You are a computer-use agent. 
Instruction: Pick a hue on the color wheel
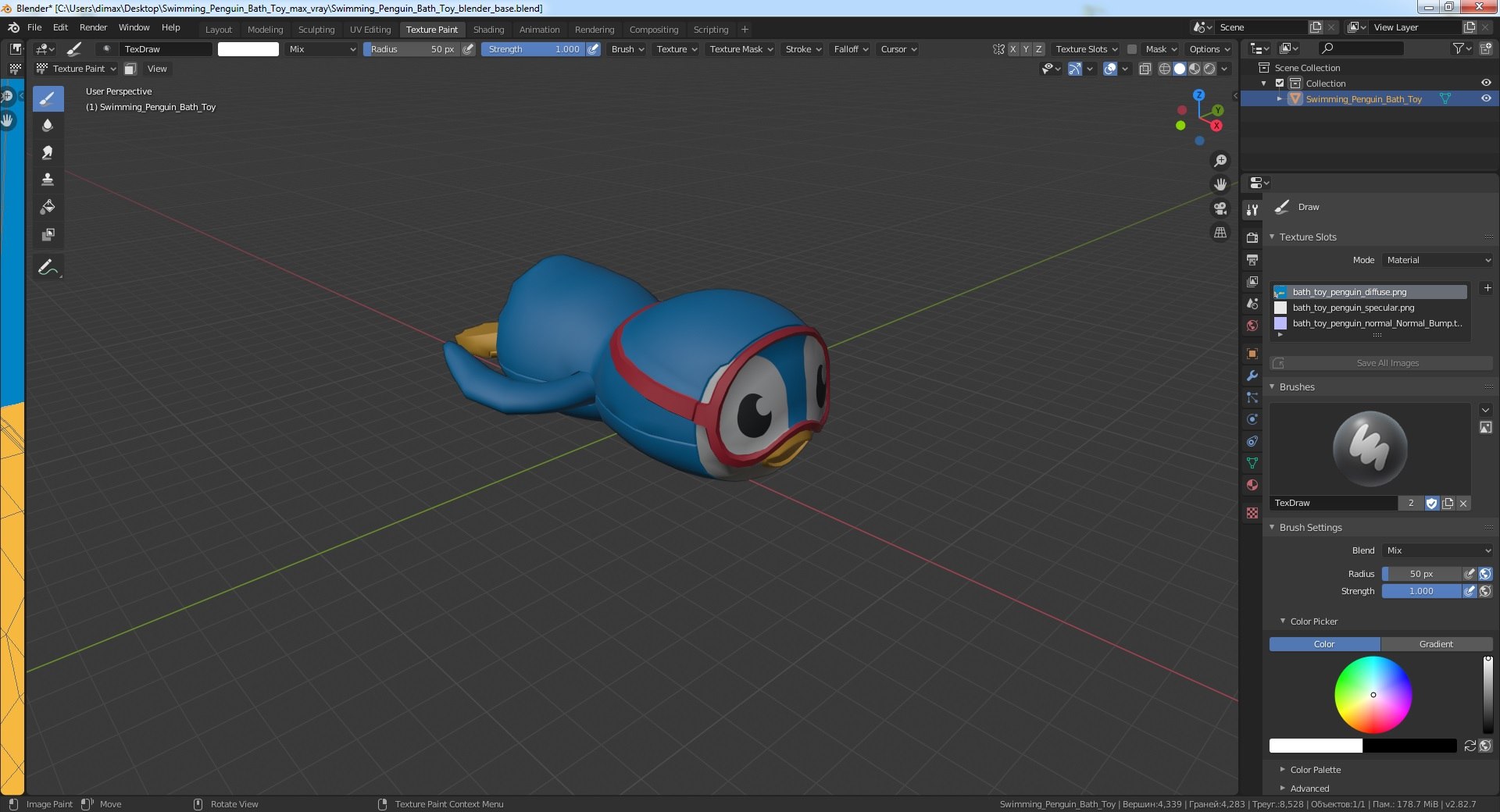point(1373,695)
